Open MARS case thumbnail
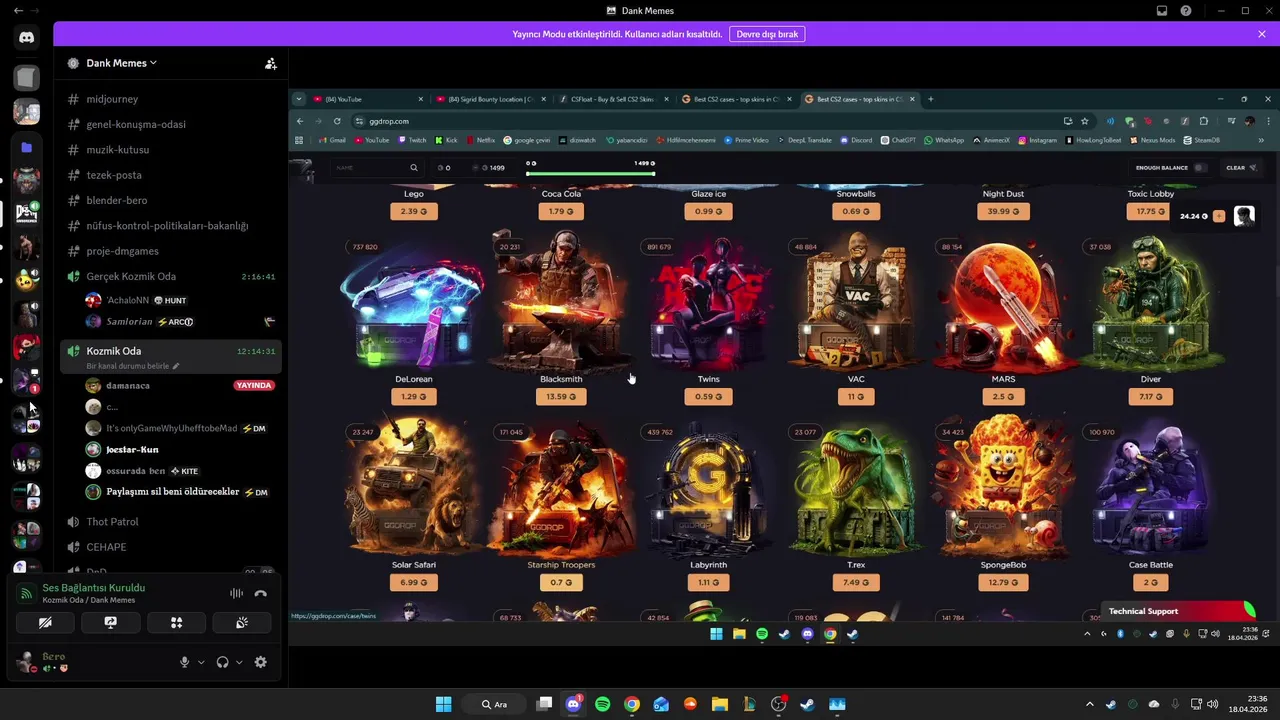The width and height of the screenshot is (1280, 720). 1003,305
